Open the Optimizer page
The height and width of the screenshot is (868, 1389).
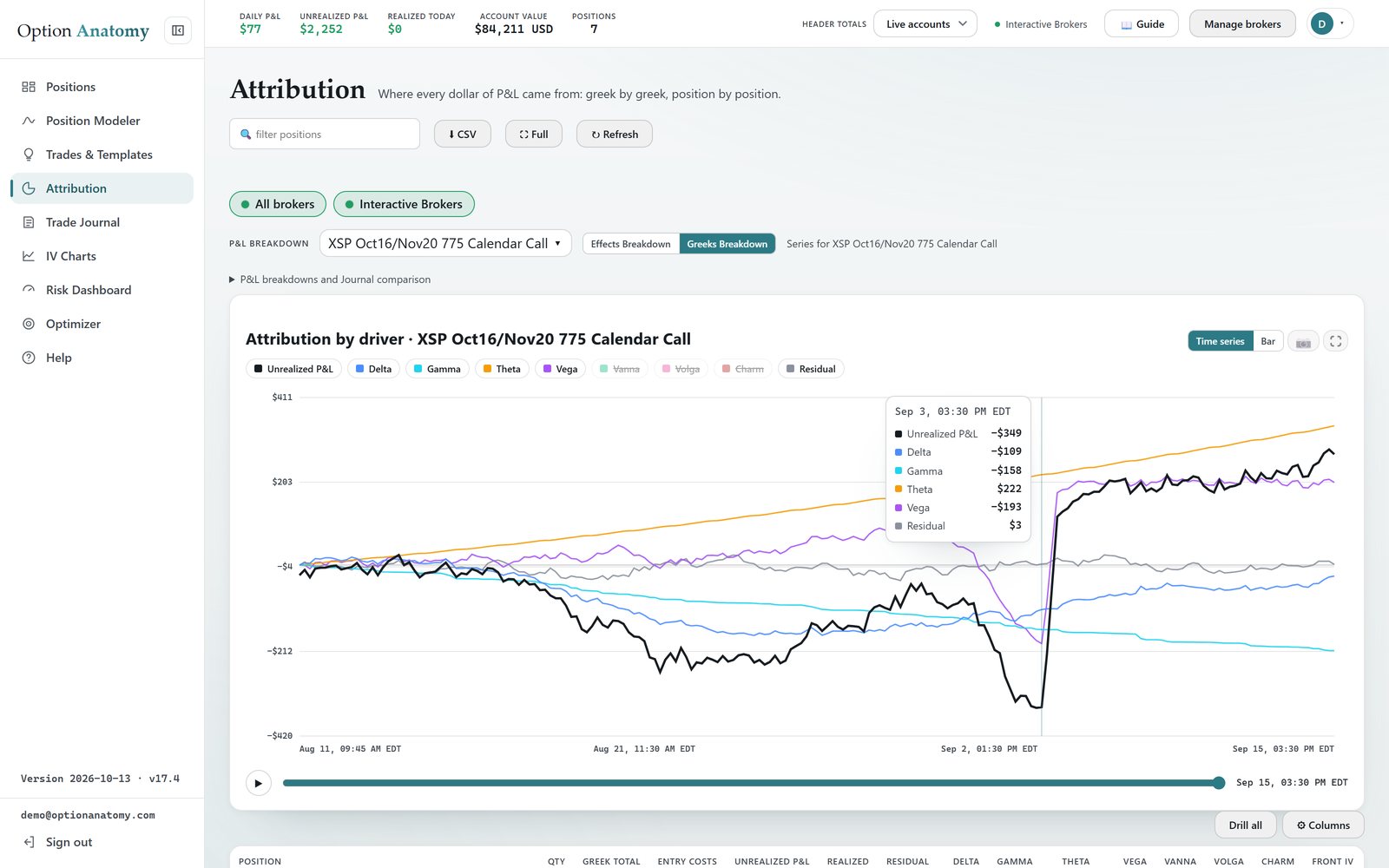pyautogui.click(x=102, y=324)
